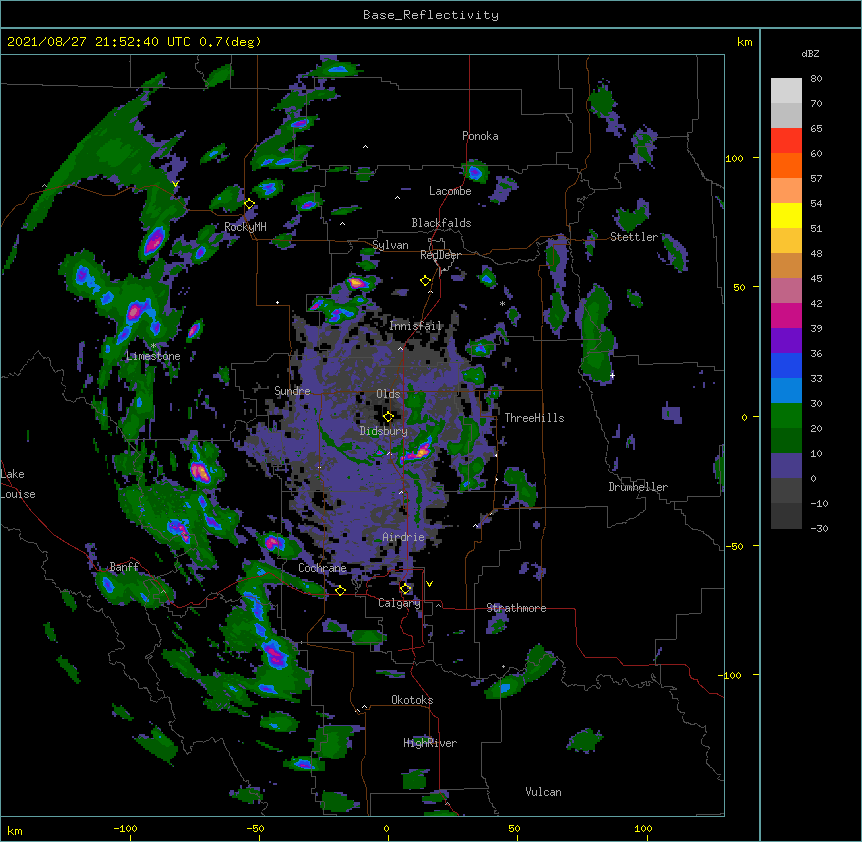Viewport: 862px width, 842px height.
Task: Click the Blackfalds city label
Action: pos(441,223)
